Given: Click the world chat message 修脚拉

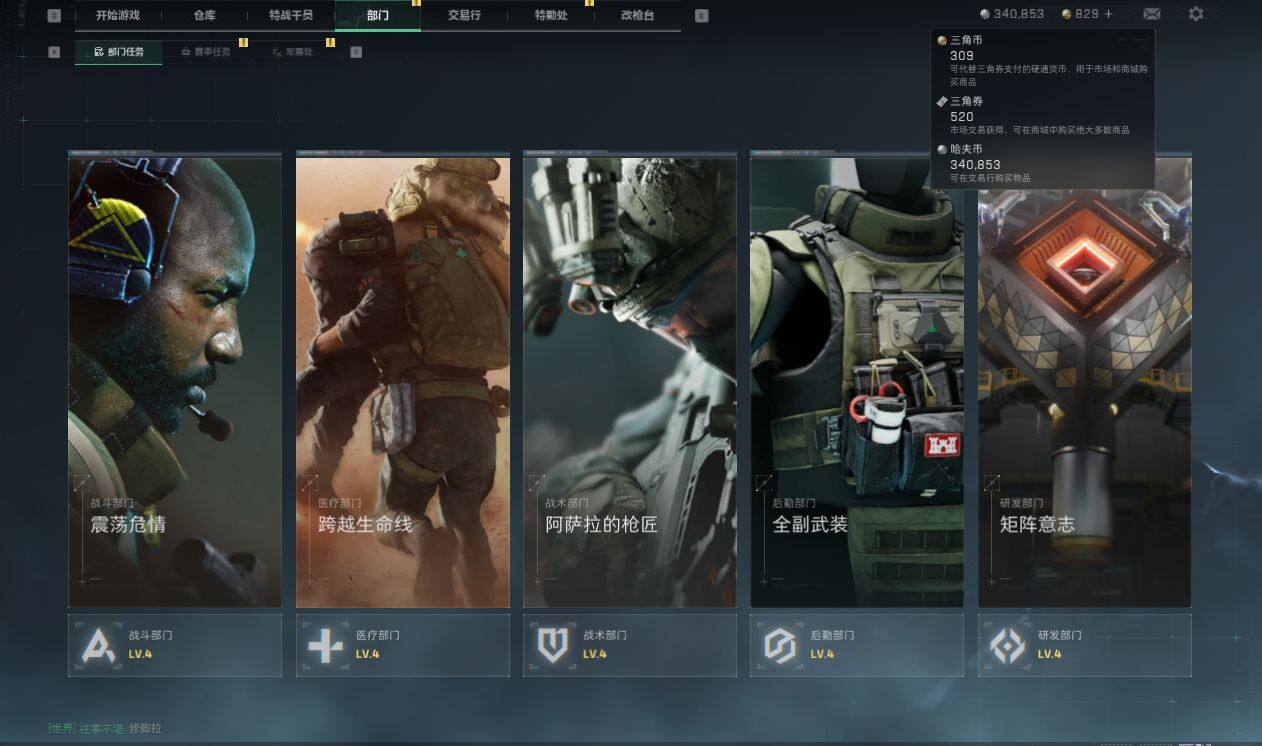Looking at the screenshot, I should tap(146, 729).
